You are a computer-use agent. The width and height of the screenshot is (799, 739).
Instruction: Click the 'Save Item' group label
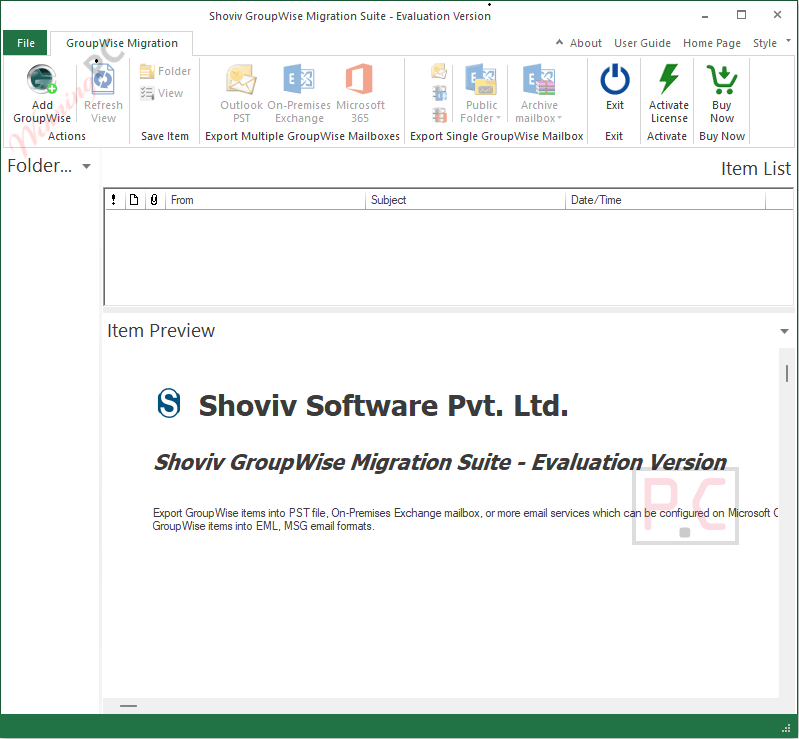point(165,136)
